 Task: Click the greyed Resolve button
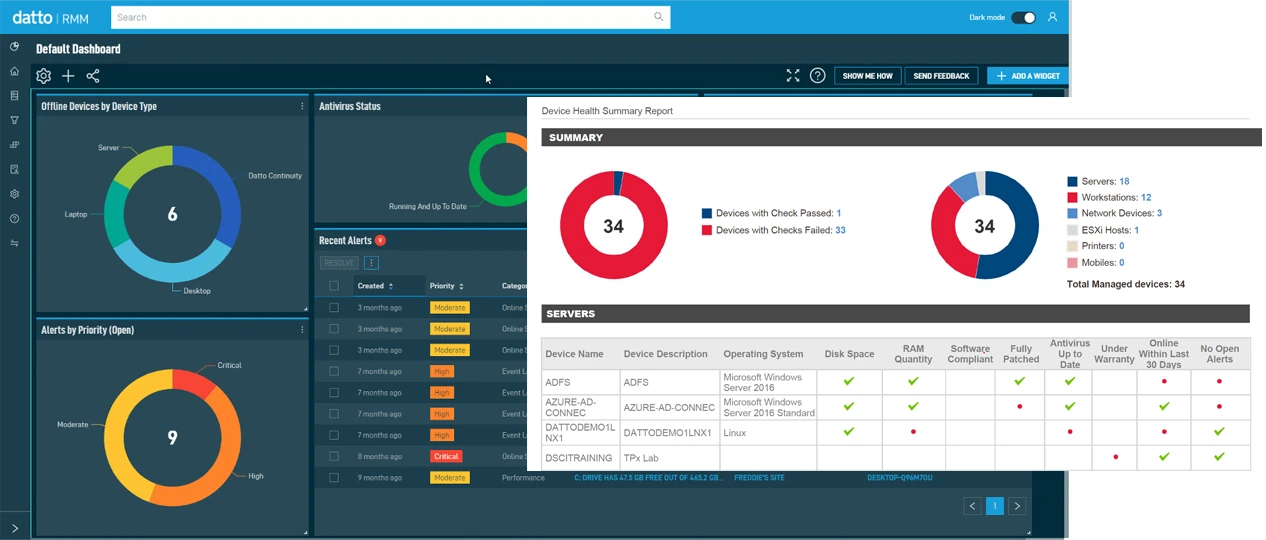(339, 263)
